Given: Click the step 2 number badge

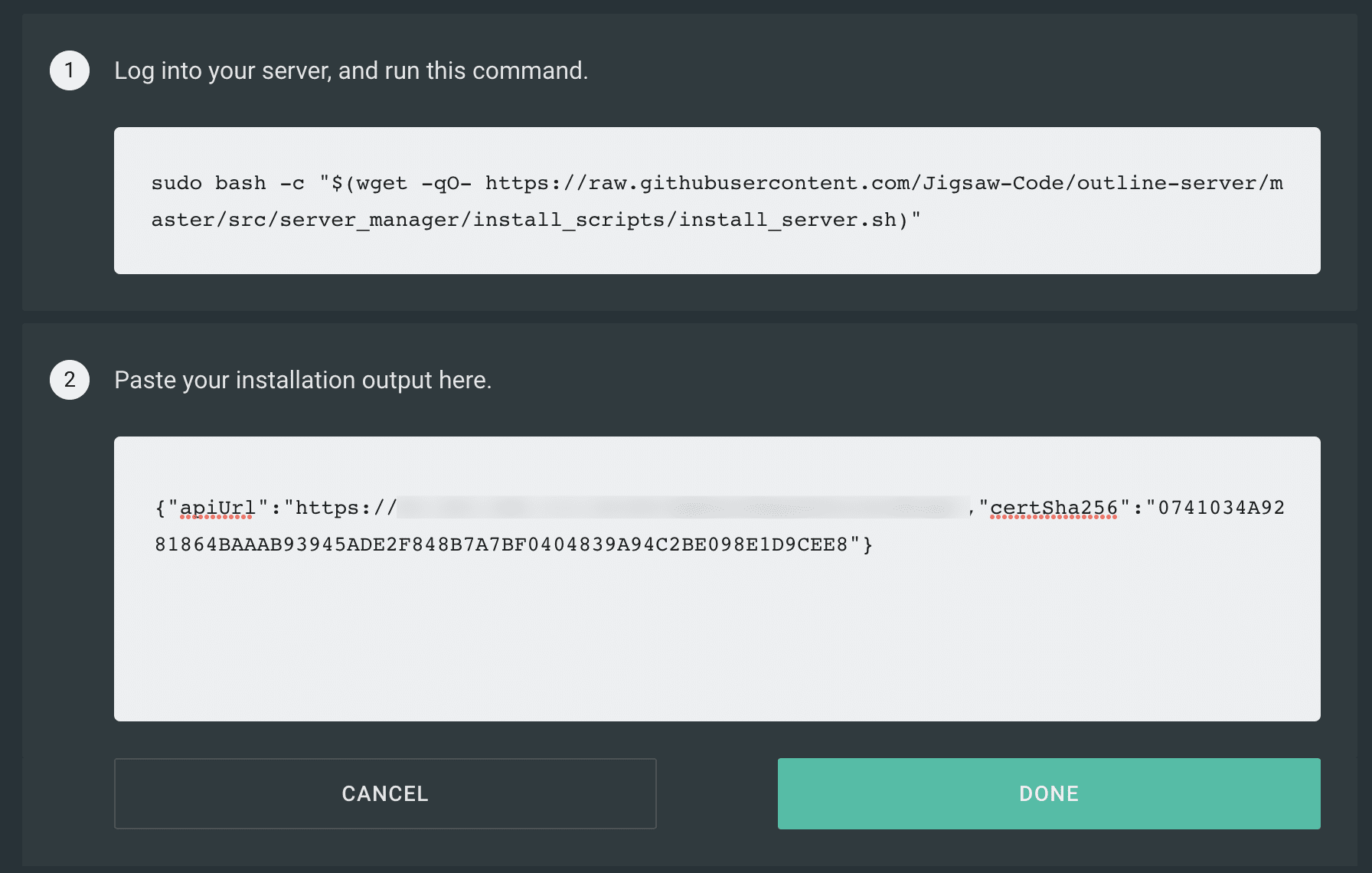Looking at the screenshot, I should click(70, 380).
